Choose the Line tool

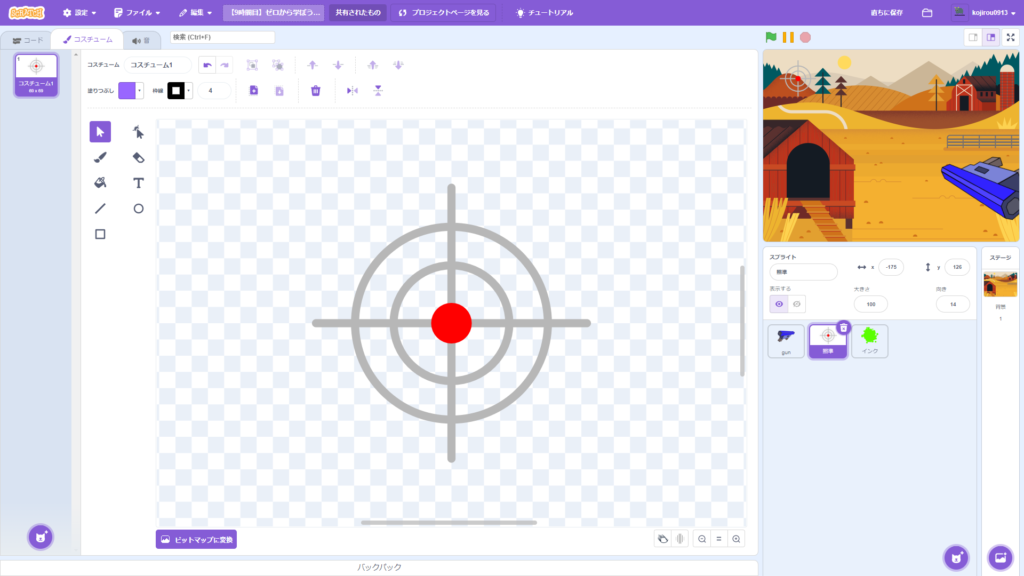(x=99, y=208)
